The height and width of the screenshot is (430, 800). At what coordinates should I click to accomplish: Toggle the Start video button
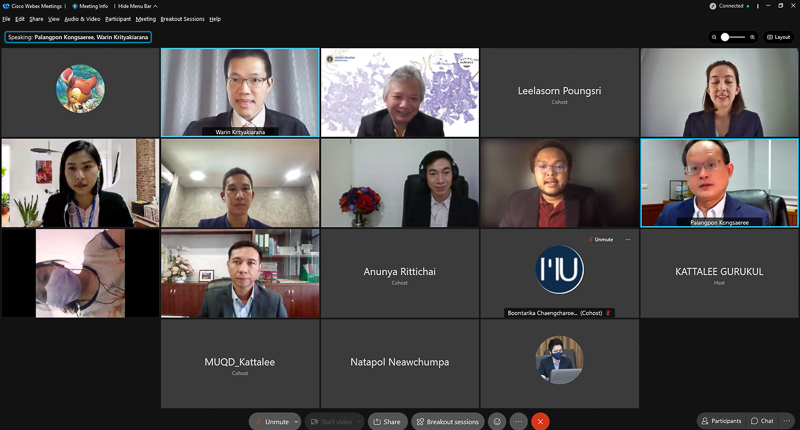click(331, 421)
